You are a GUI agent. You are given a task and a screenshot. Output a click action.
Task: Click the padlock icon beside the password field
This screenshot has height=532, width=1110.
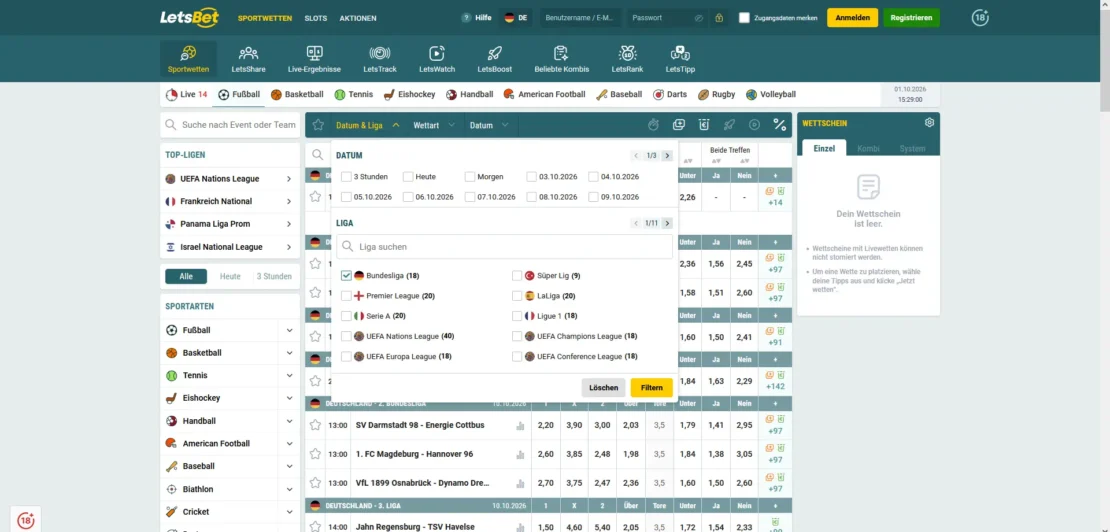click(719, 18)
